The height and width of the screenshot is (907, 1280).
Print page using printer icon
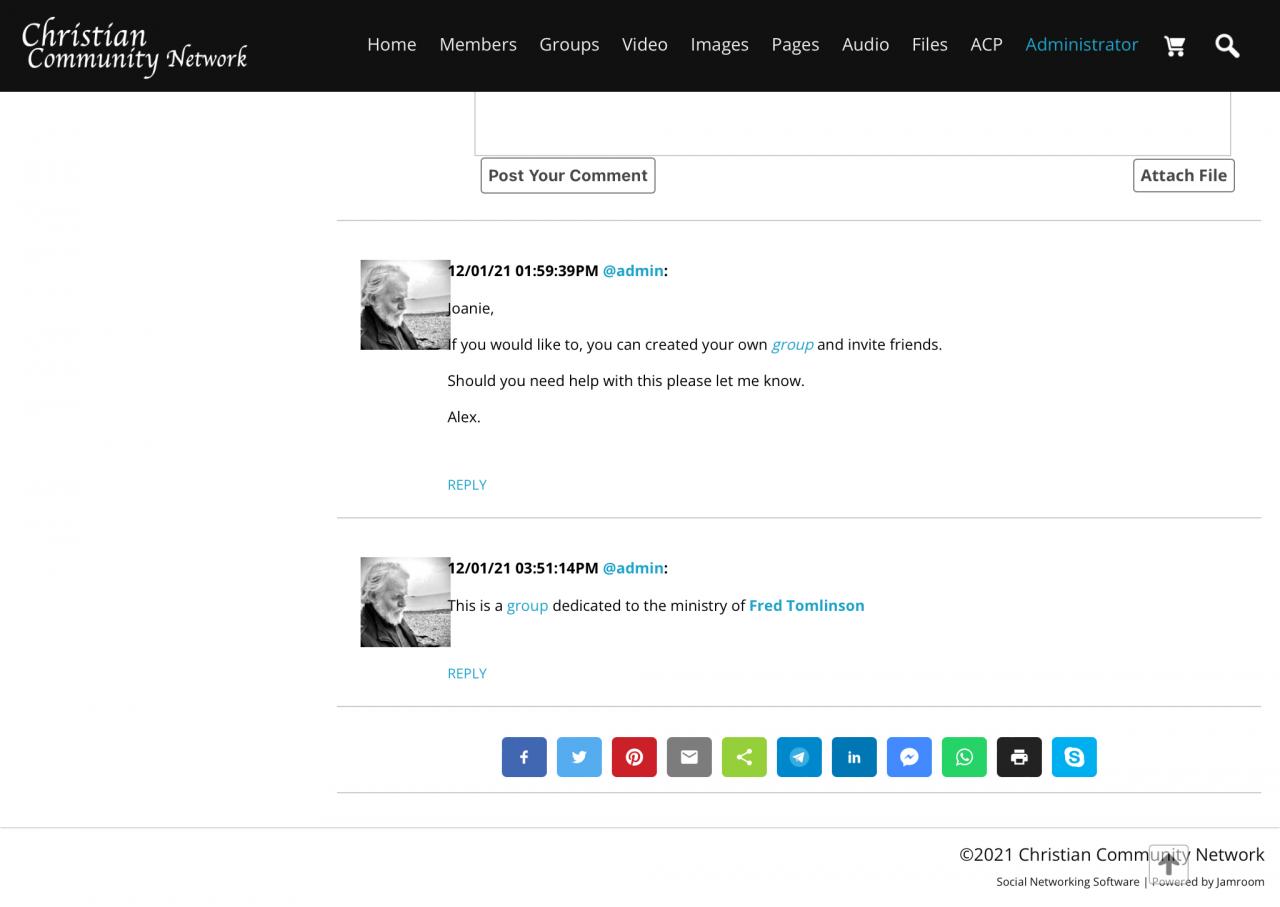point(1019,757)
